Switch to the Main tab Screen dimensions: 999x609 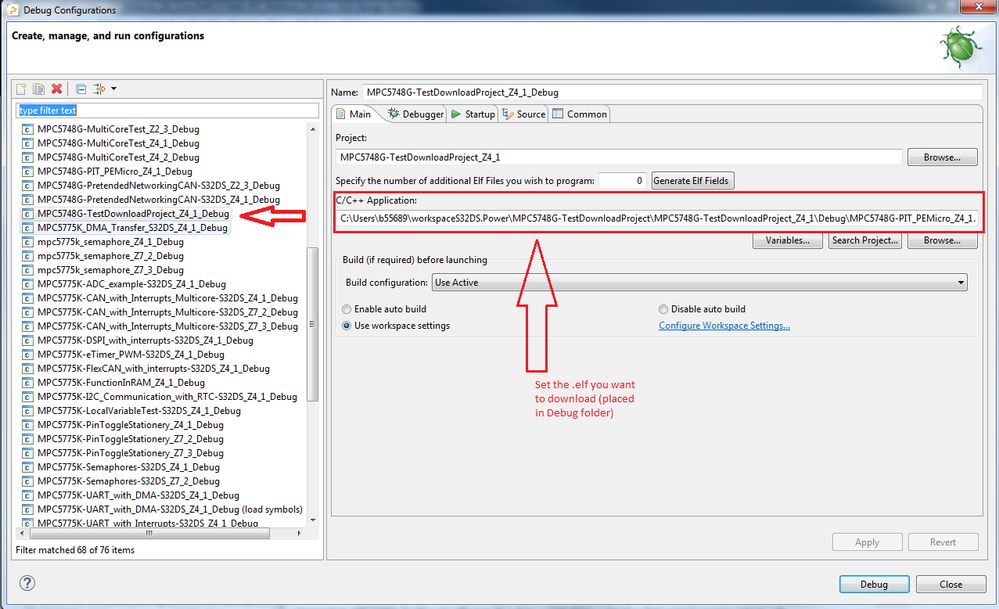pos(354,114)
